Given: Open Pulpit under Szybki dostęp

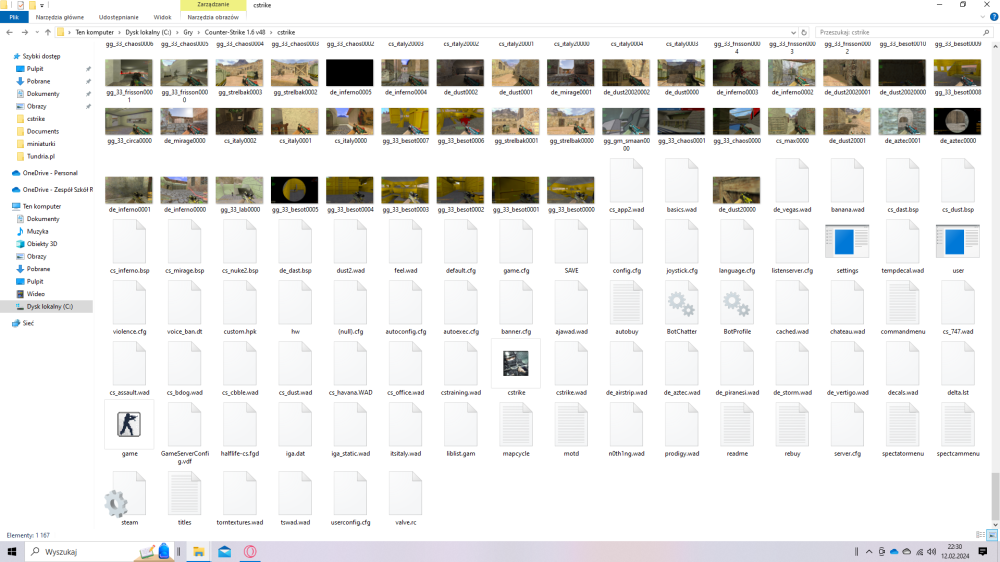Looking at the screenshot, I should (x=35, y=68).
